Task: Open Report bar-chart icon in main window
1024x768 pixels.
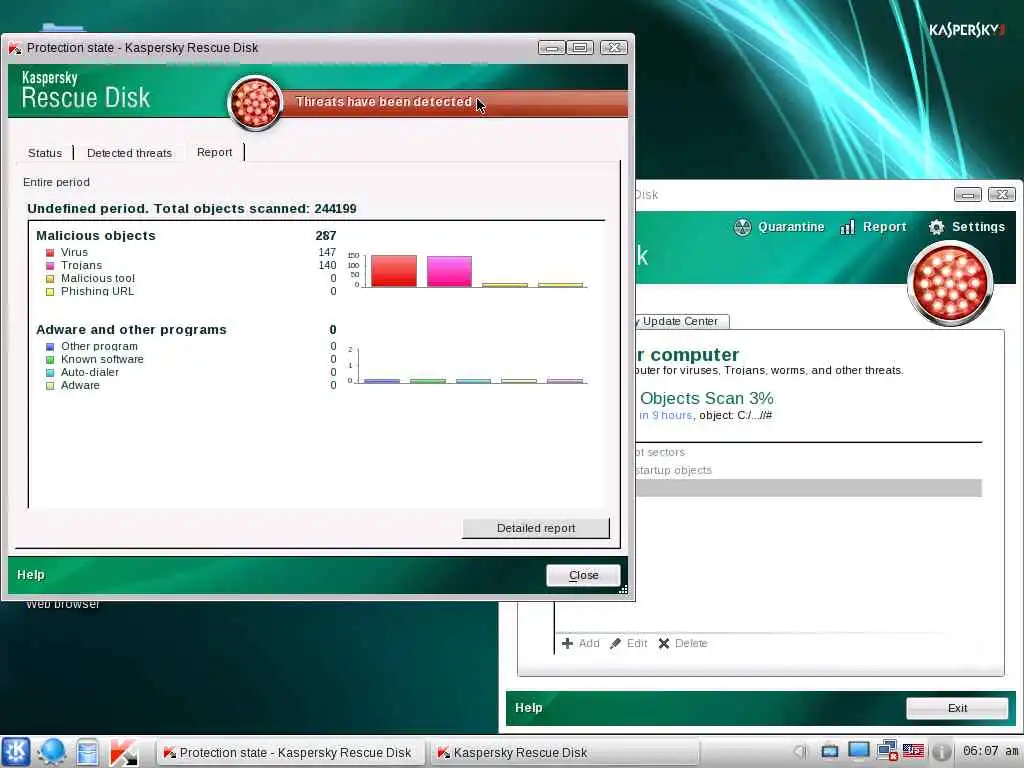Action: point(848,227)
